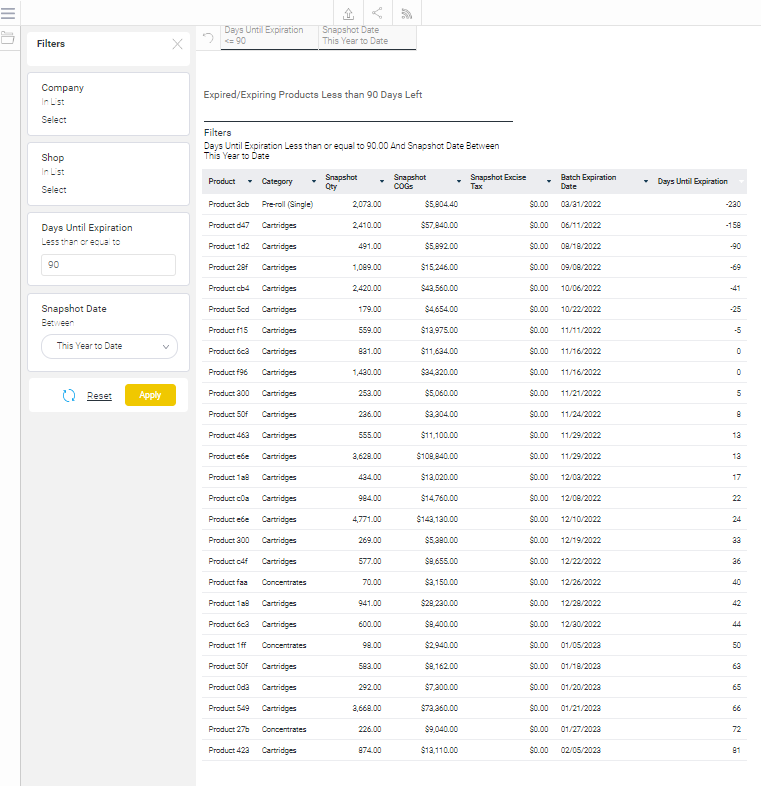Click the Product column header label
Image resolution: width=761 pixels, height=786 pixels.
pos(222,181)
